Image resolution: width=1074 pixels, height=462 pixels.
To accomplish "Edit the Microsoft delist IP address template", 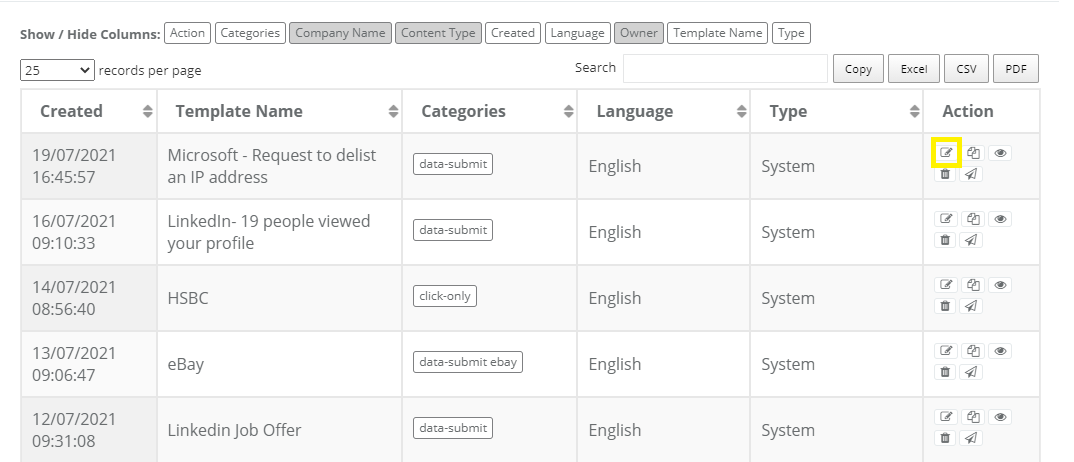I will 946,153.
